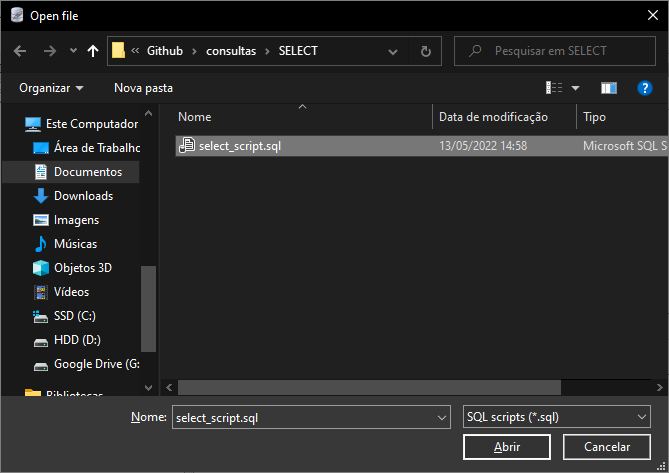The image size is (669, 473).
Task: Click file list horizontal scrollbar thumb
Action: (369, 387)
